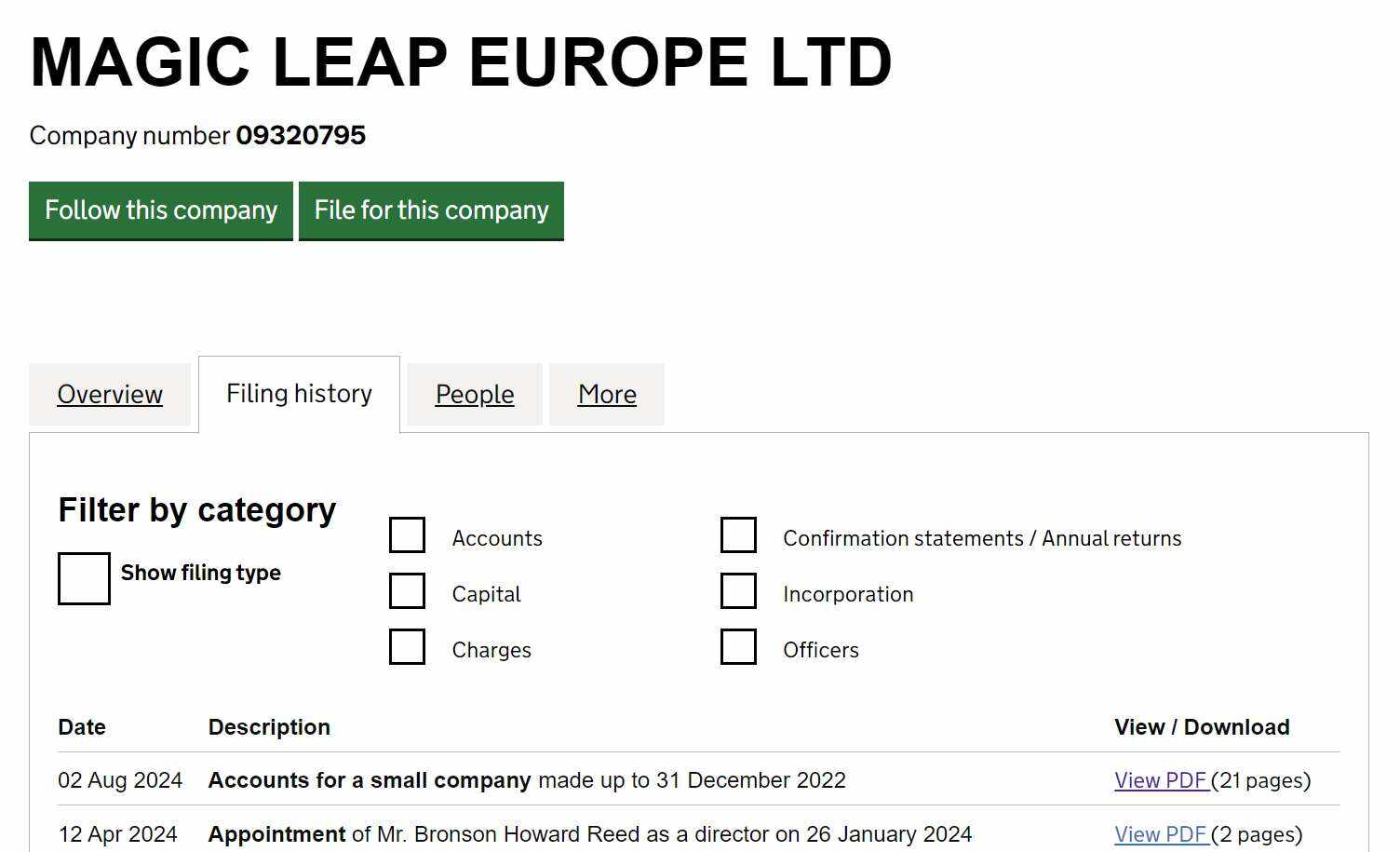Enable the Show filing type checkbox
The height and width of the screenshot is (852, 1400).
pos(84,578)
